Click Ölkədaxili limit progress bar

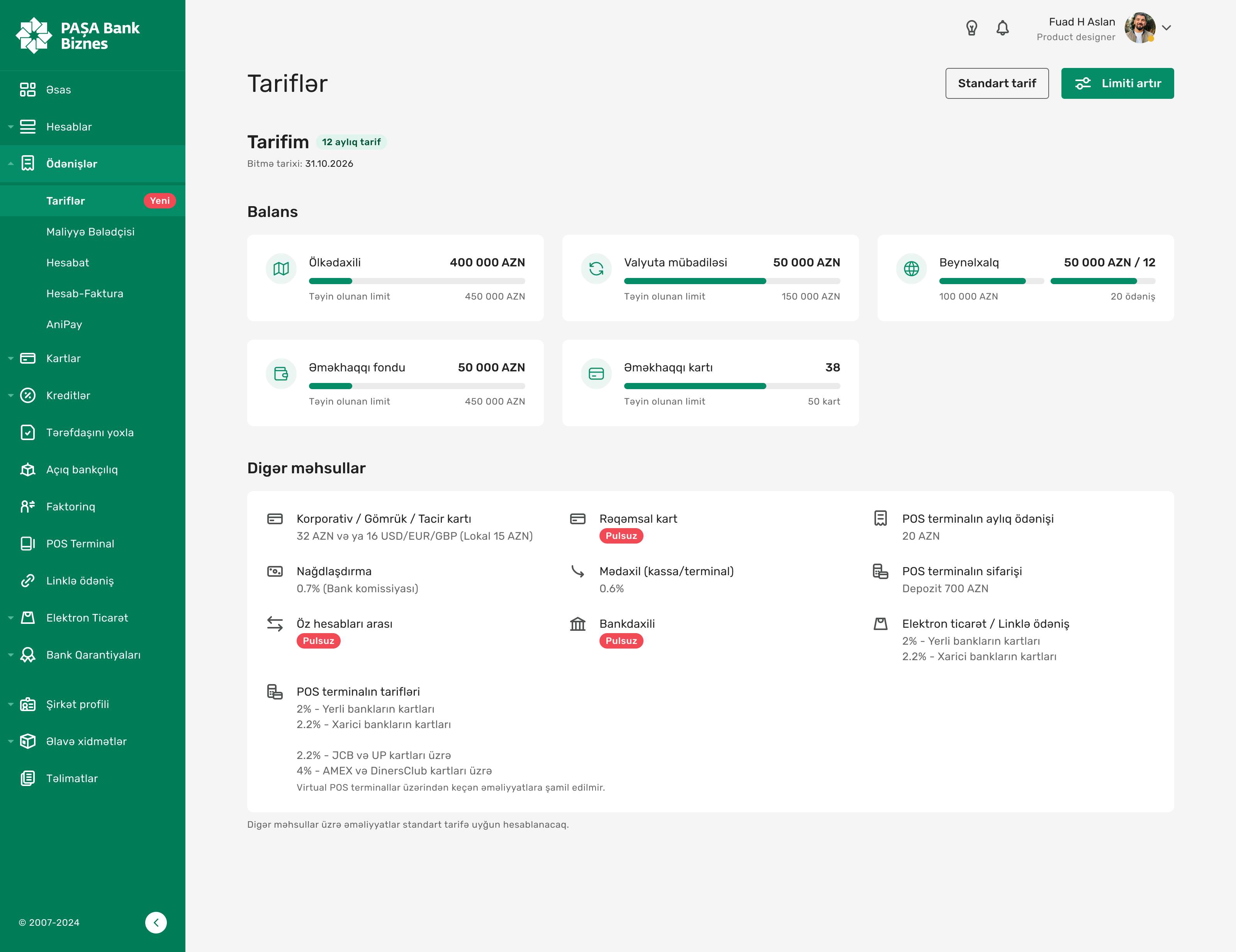click(416, 281)
